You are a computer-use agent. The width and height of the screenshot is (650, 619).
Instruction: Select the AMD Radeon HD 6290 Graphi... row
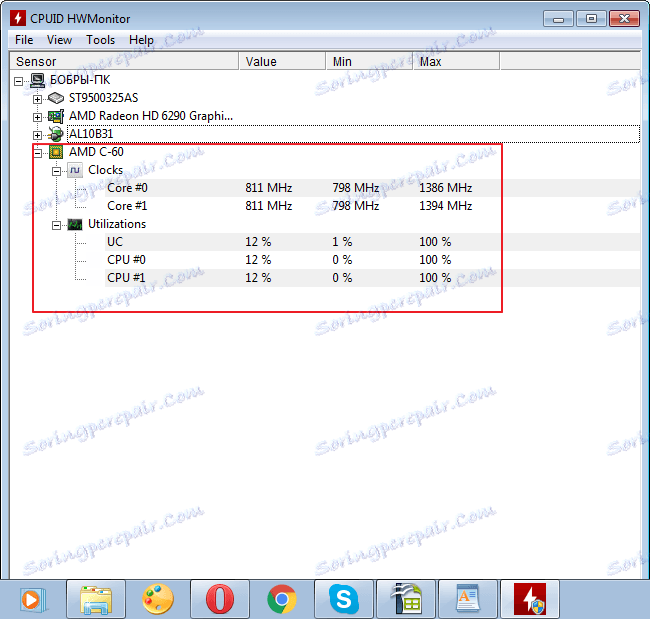tap(151, 116)
